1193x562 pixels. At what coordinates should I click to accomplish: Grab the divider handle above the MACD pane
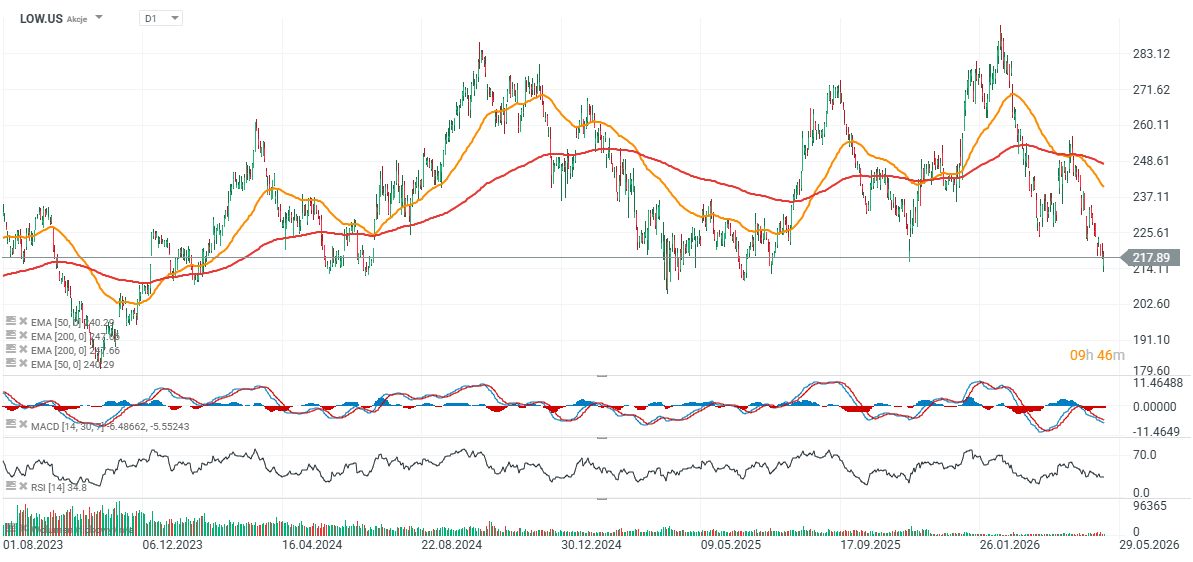click(601, 376)
